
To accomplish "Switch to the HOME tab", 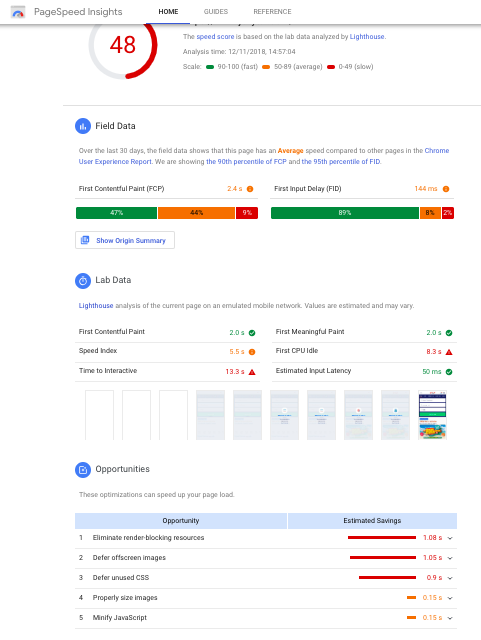I will pos(168,12).
